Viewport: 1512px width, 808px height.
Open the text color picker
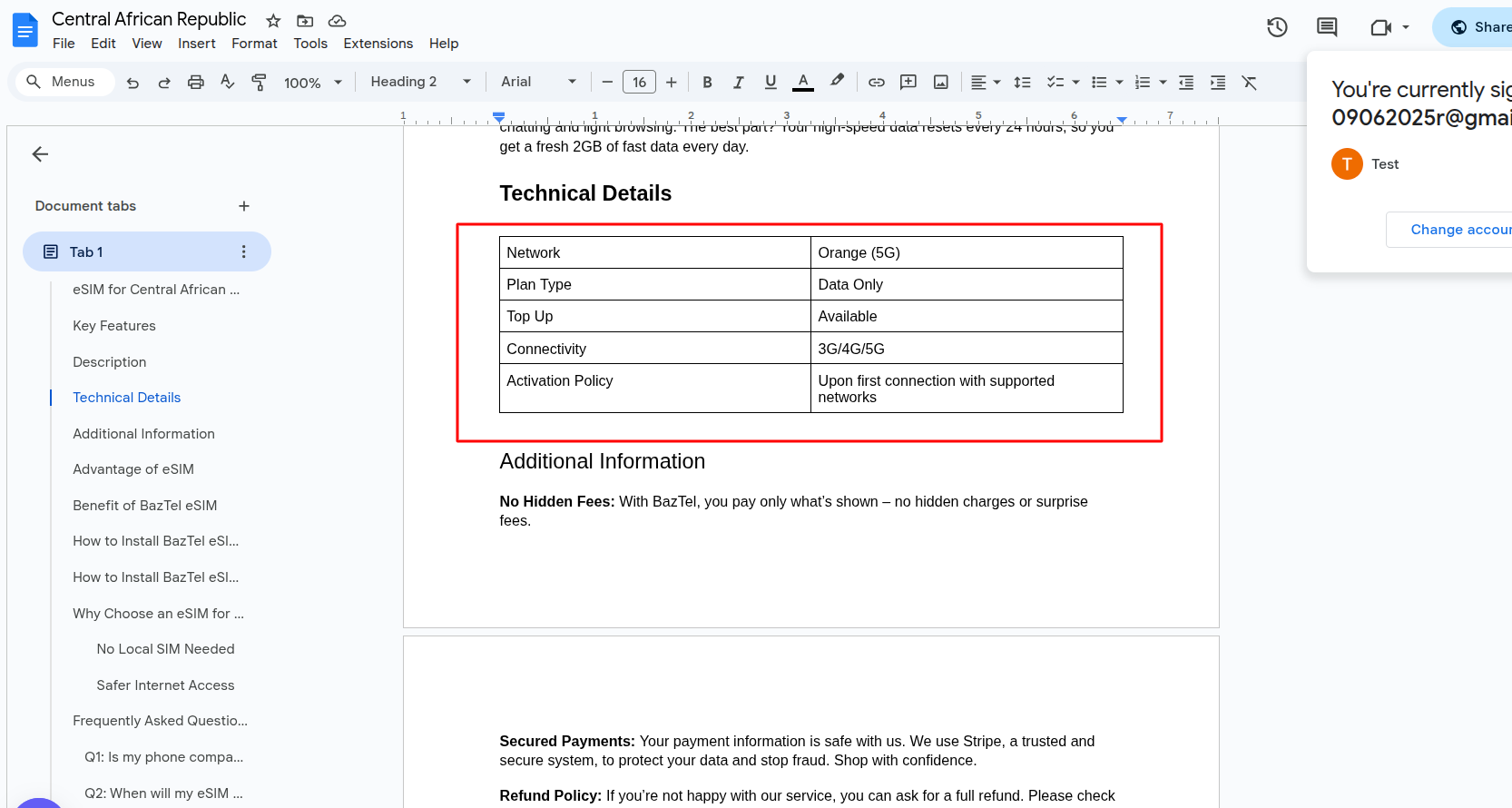coord(802,83)
